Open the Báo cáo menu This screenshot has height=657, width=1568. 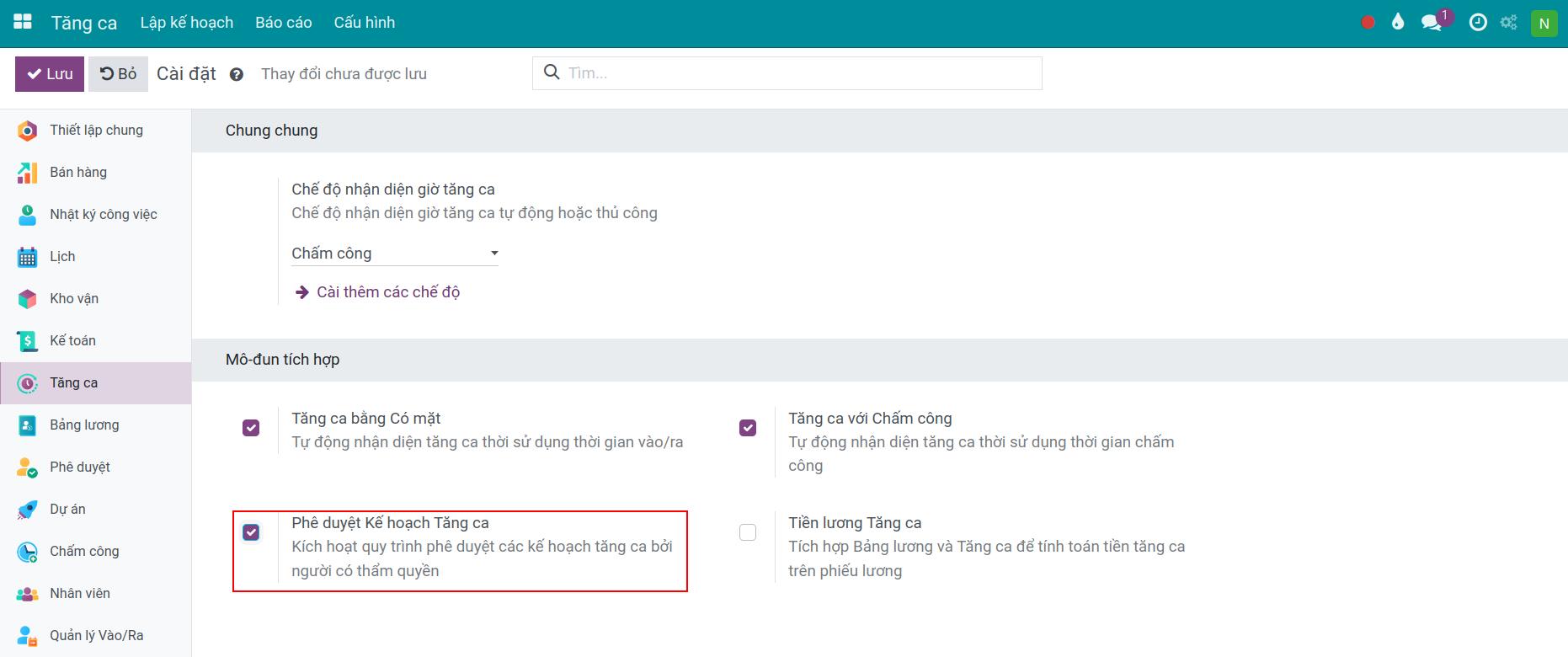click(x=283, y=23)
